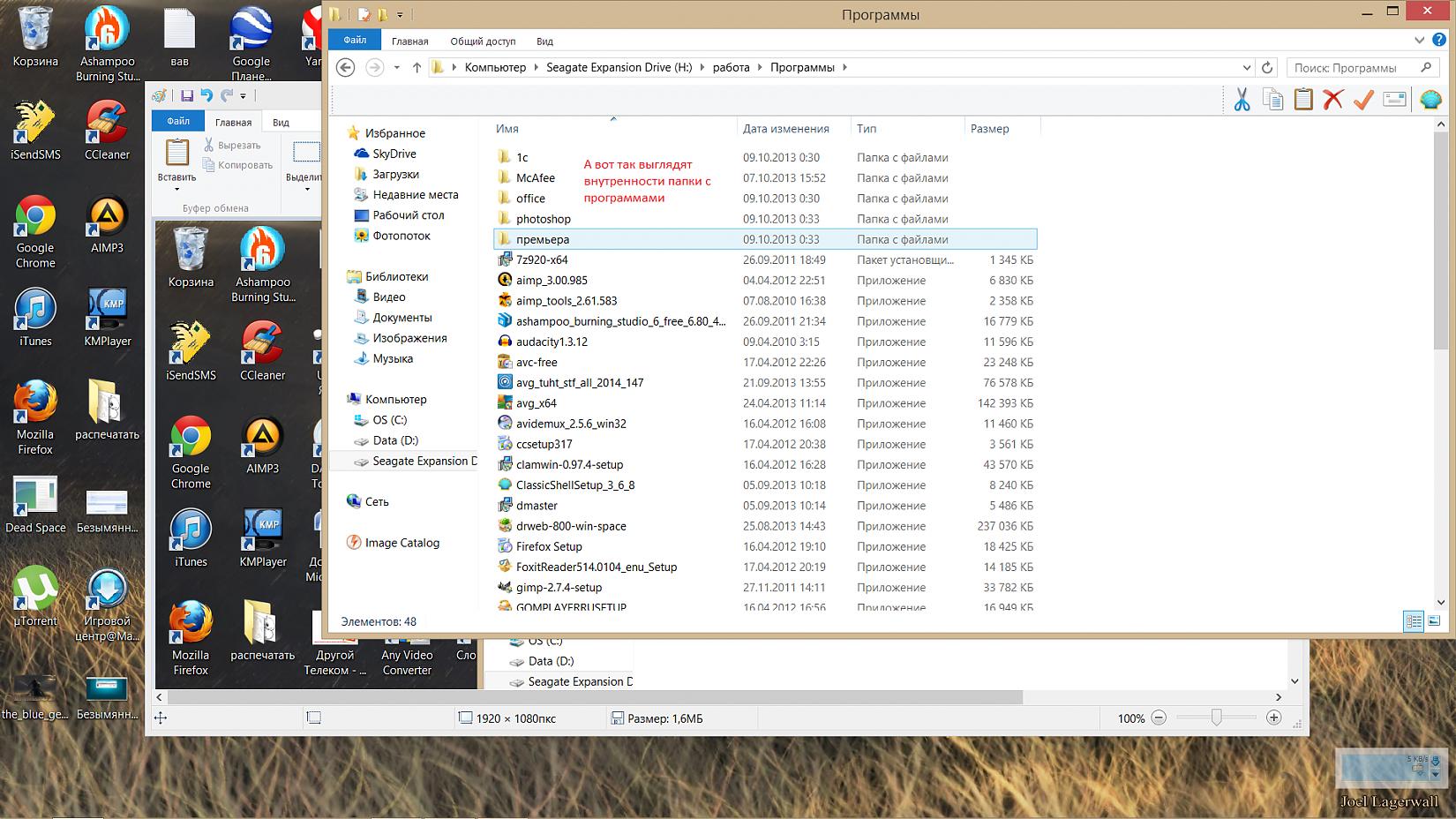Open recent locations dropdown next to Forward
1456x819 pixels.
397,68
